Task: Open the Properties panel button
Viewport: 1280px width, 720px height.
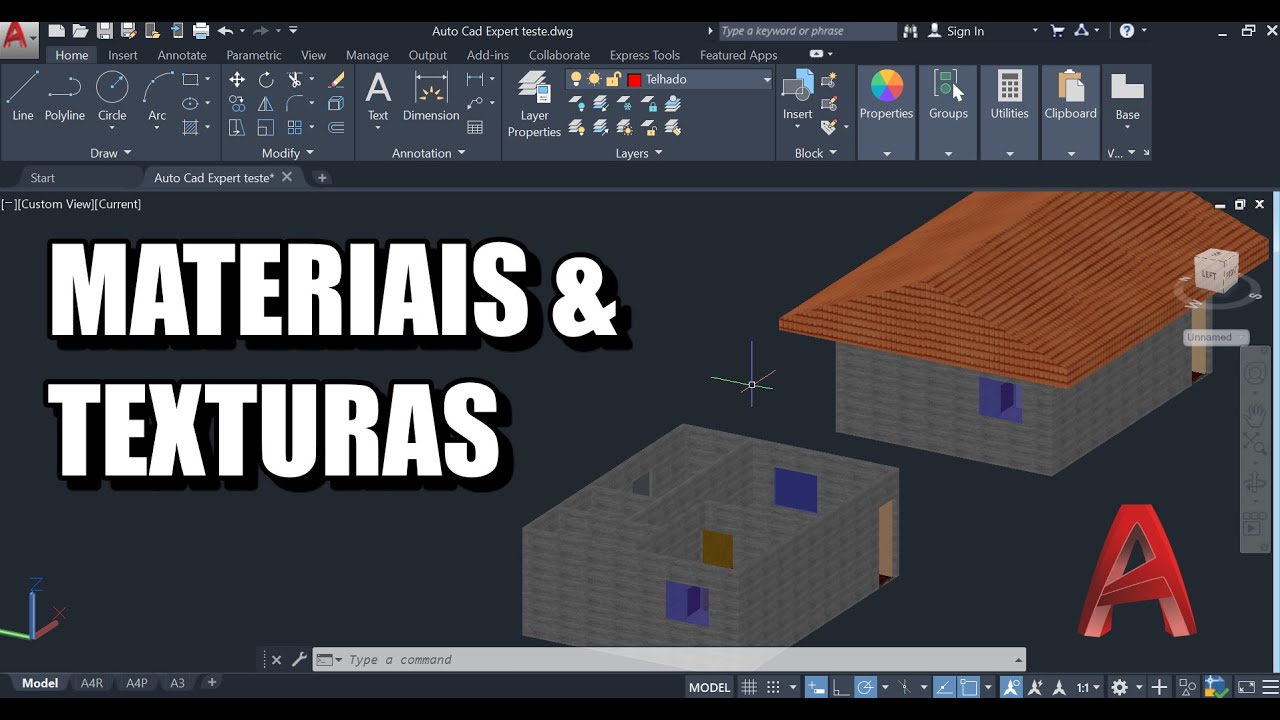Action: pos(887,112)
